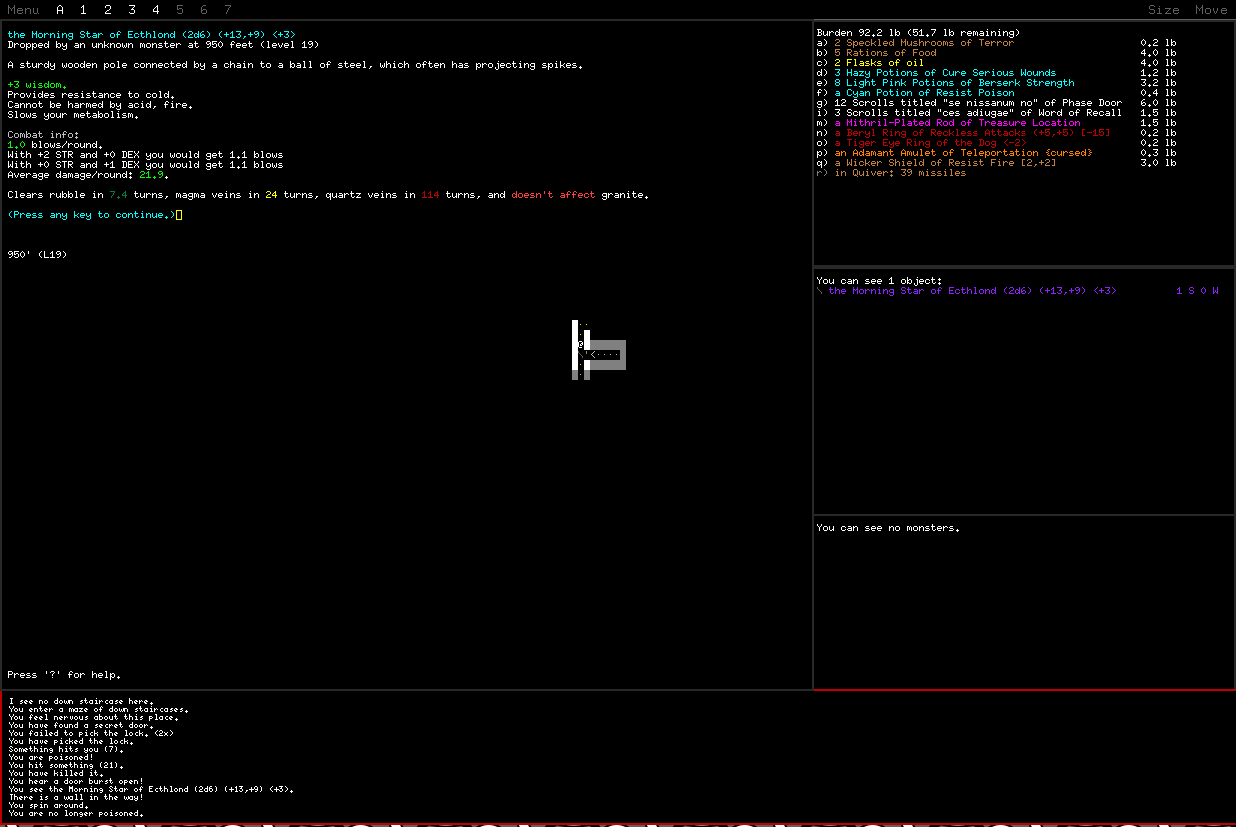Click 'Clears rubble in 7.4 turns' digging line

click(x=328, y=195)
